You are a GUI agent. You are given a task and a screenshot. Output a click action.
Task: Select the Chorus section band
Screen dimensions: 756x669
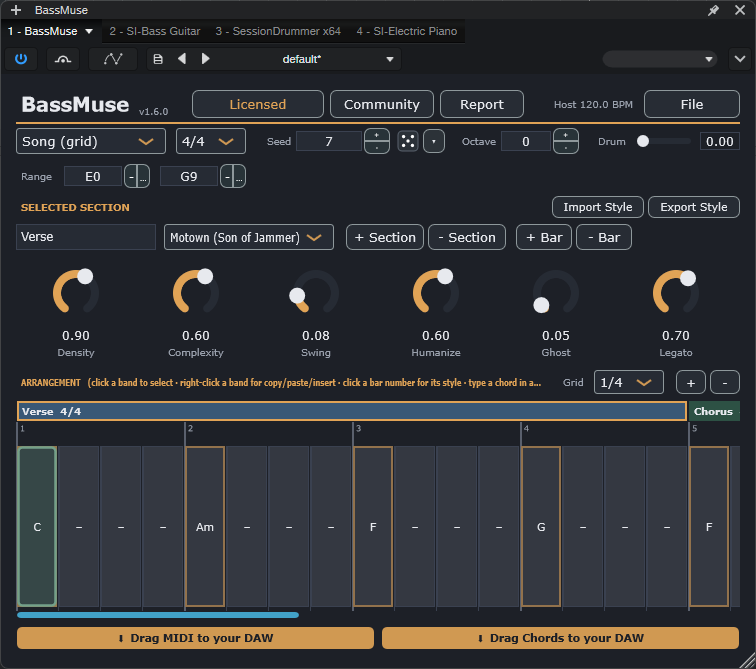[x=714, y=411]
